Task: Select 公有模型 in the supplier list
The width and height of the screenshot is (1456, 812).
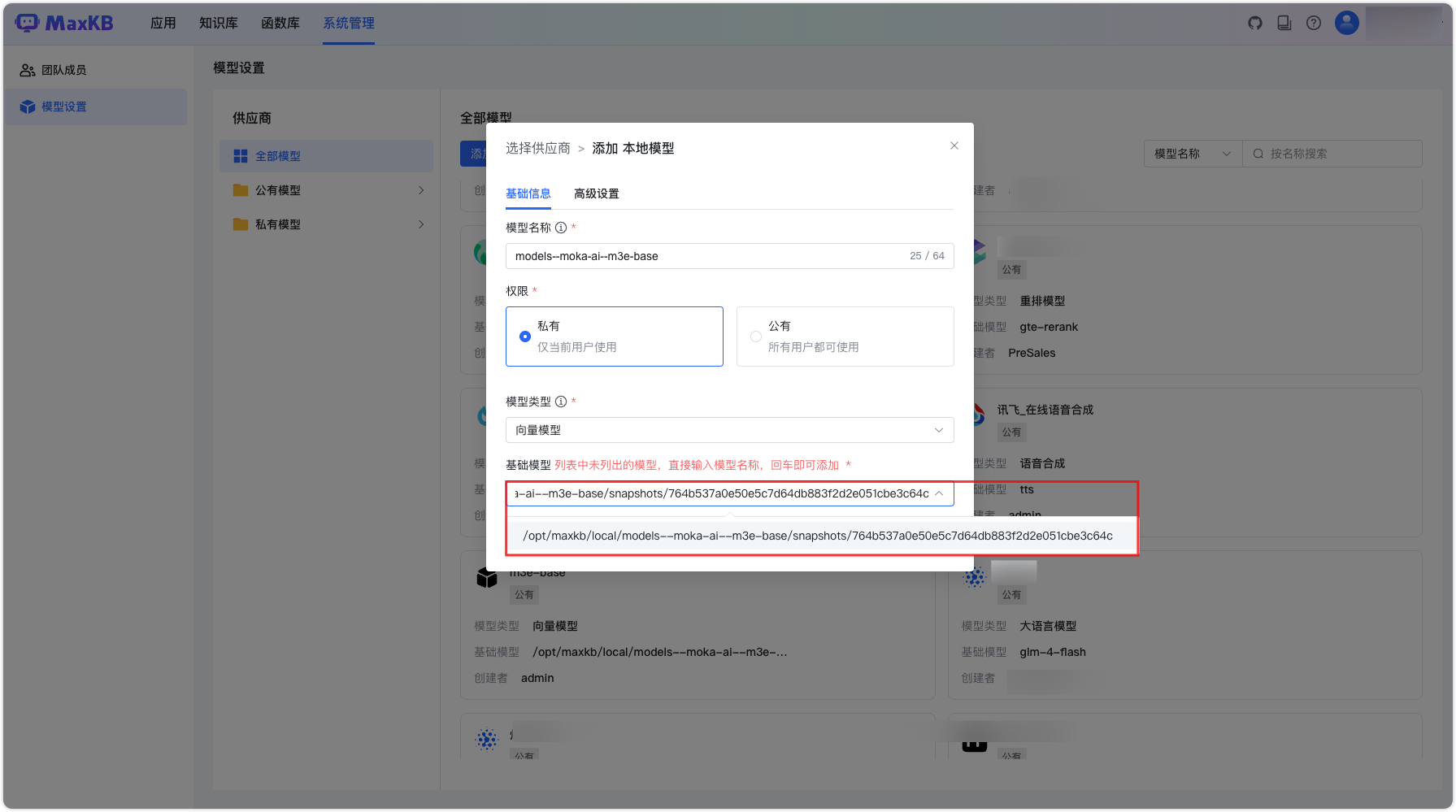Action: click(x=326, y=190)
